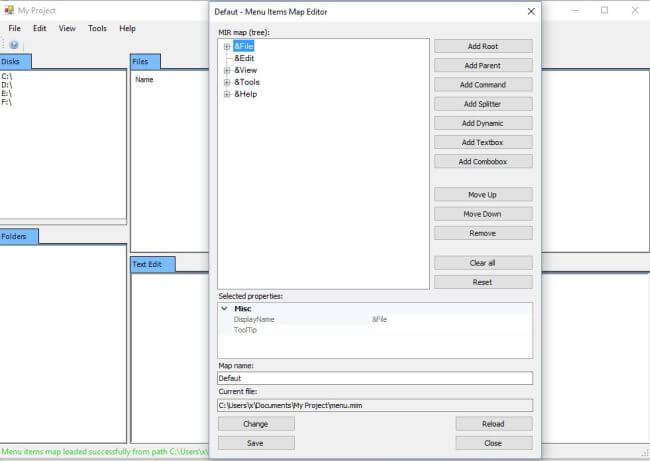Click the Change file button
650x461 pixels.
(256, 424)
